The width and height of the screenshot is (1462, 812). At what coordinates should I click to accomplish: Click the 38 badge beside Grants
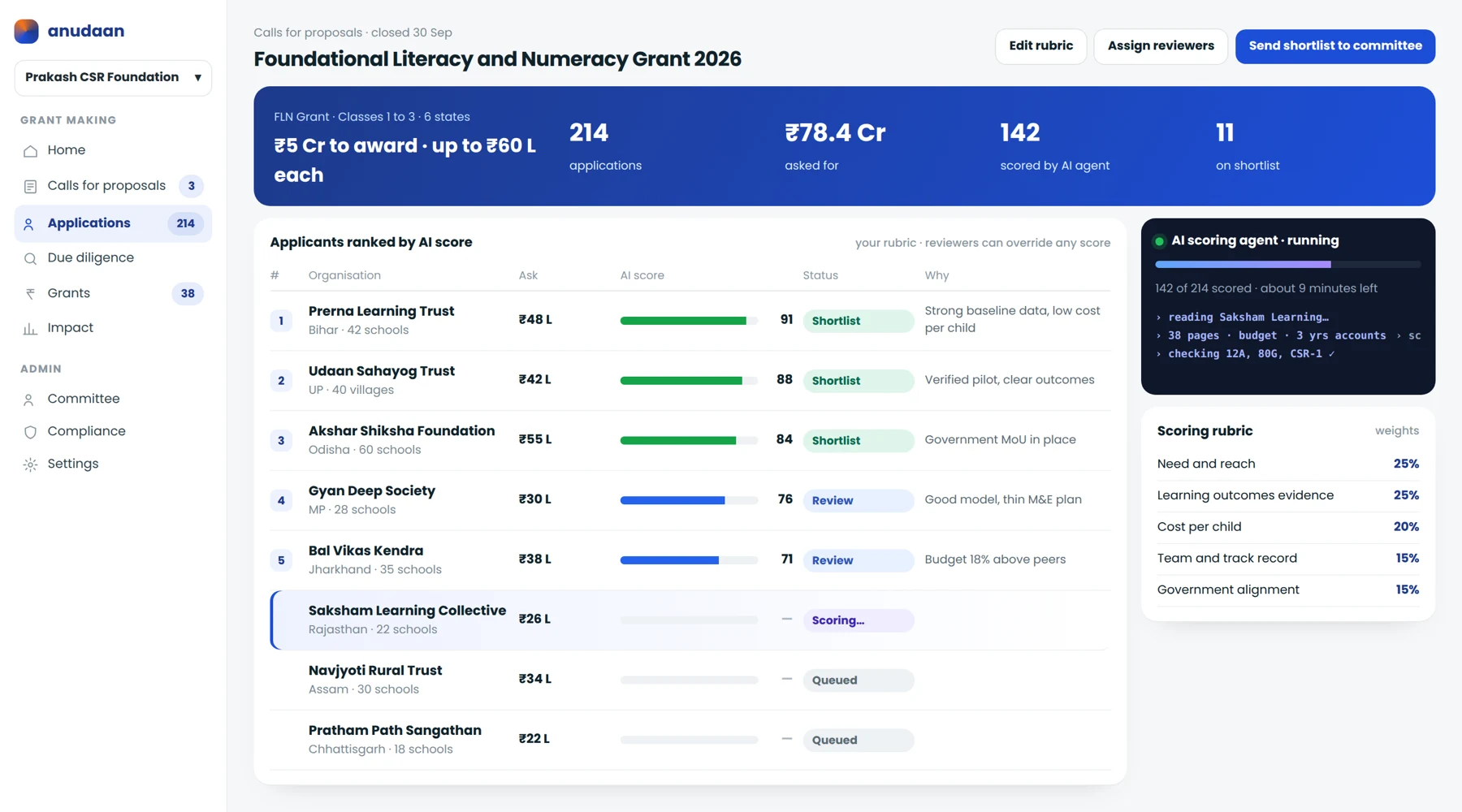point(188,293)
